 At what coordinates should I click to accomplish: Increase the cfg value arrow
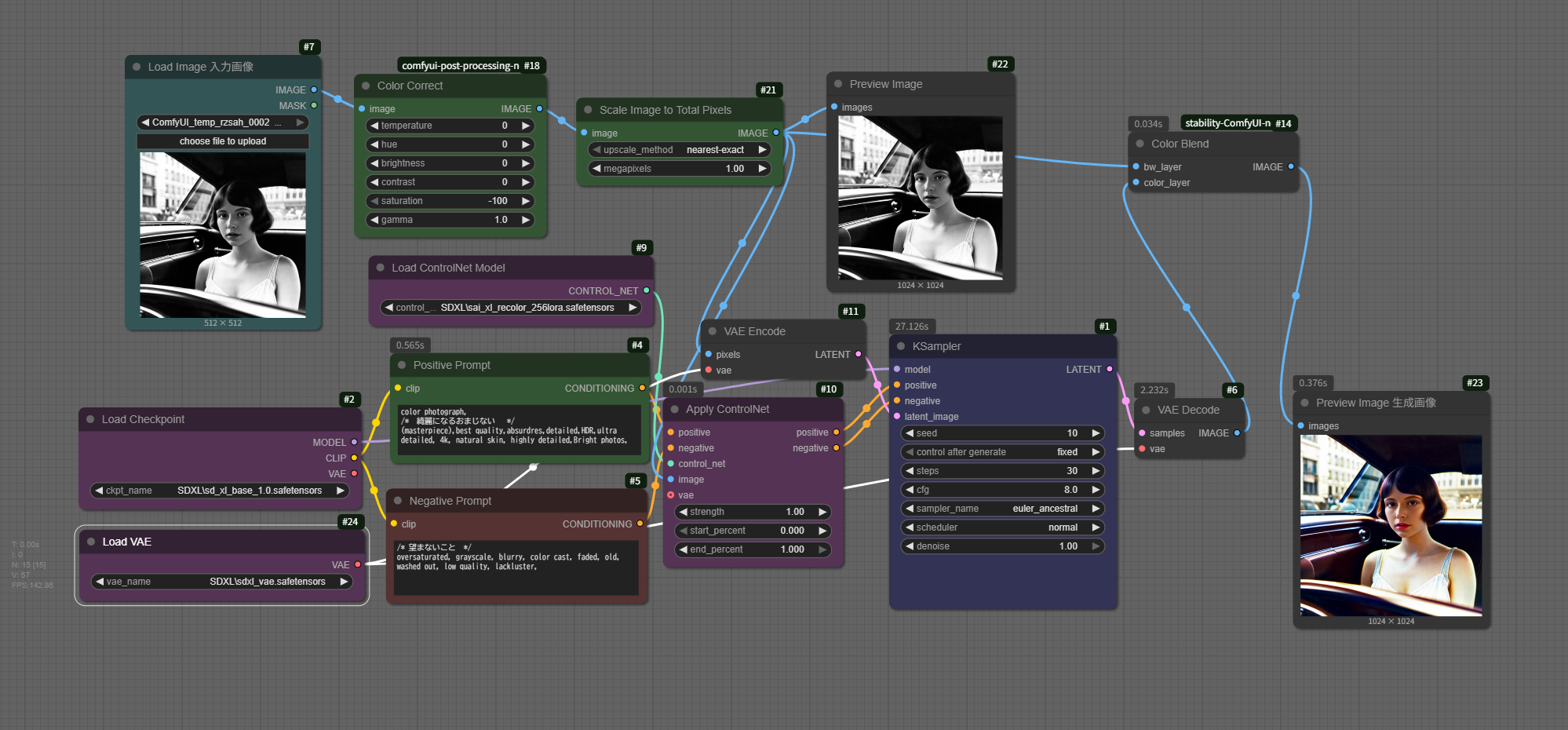[x=1096, y=490]
